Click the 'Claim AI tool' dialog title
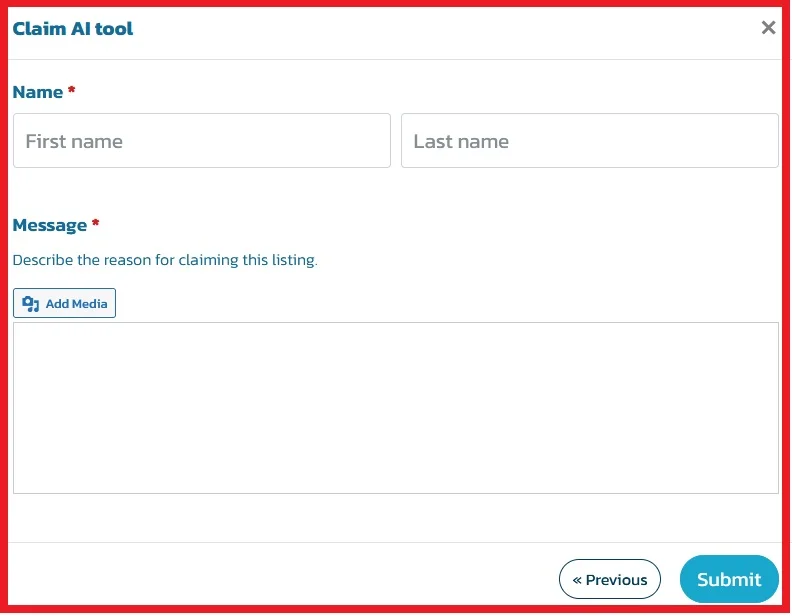The image size is (792, 616). tap(73, 29)
